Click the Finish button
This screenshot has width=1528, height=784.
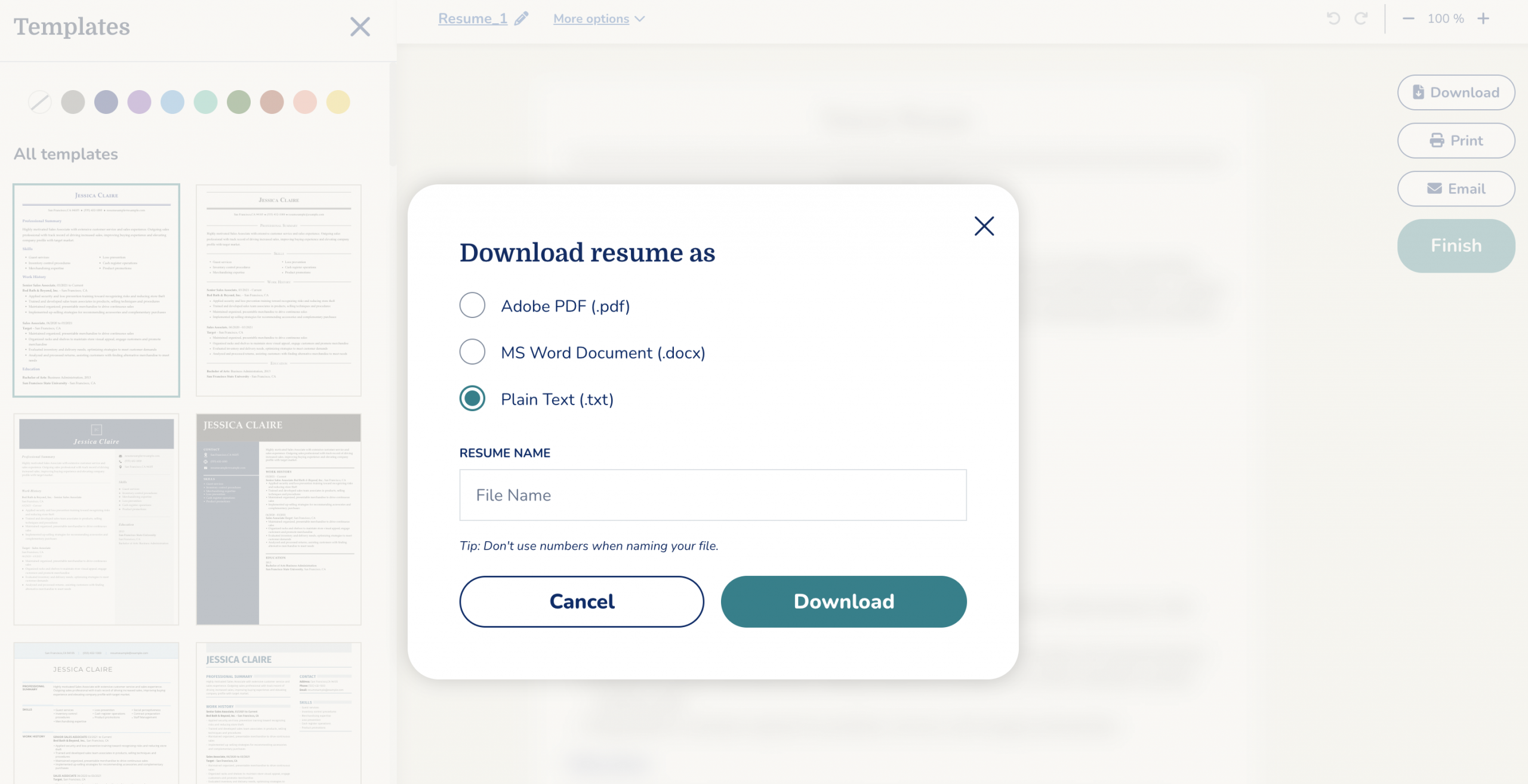coord(1456,246)
